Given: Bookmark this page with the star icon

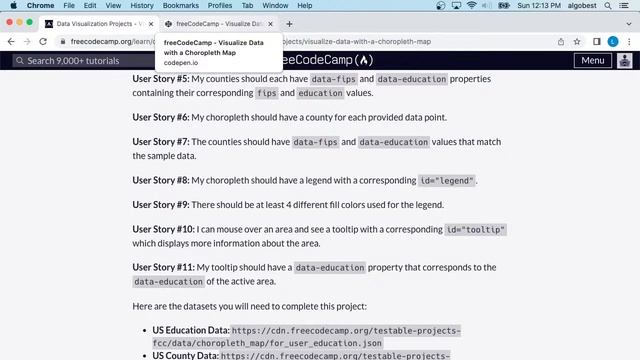Looking at the screenshot, I should coord(577,42).
